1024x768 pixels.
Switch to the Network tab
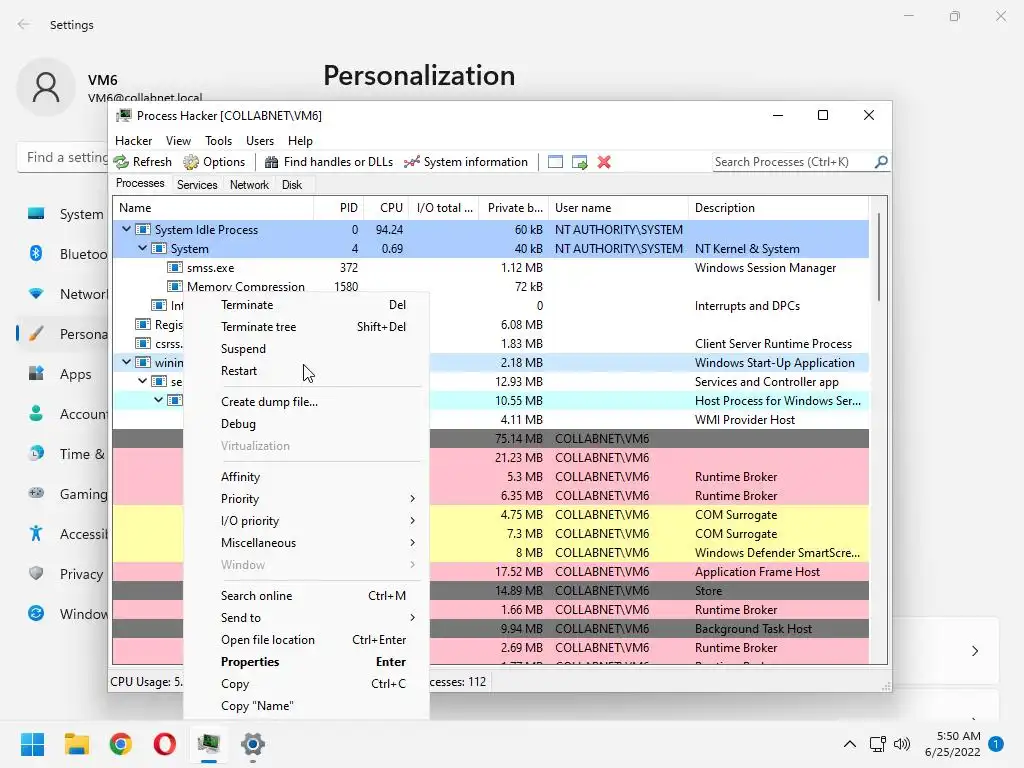249,185
